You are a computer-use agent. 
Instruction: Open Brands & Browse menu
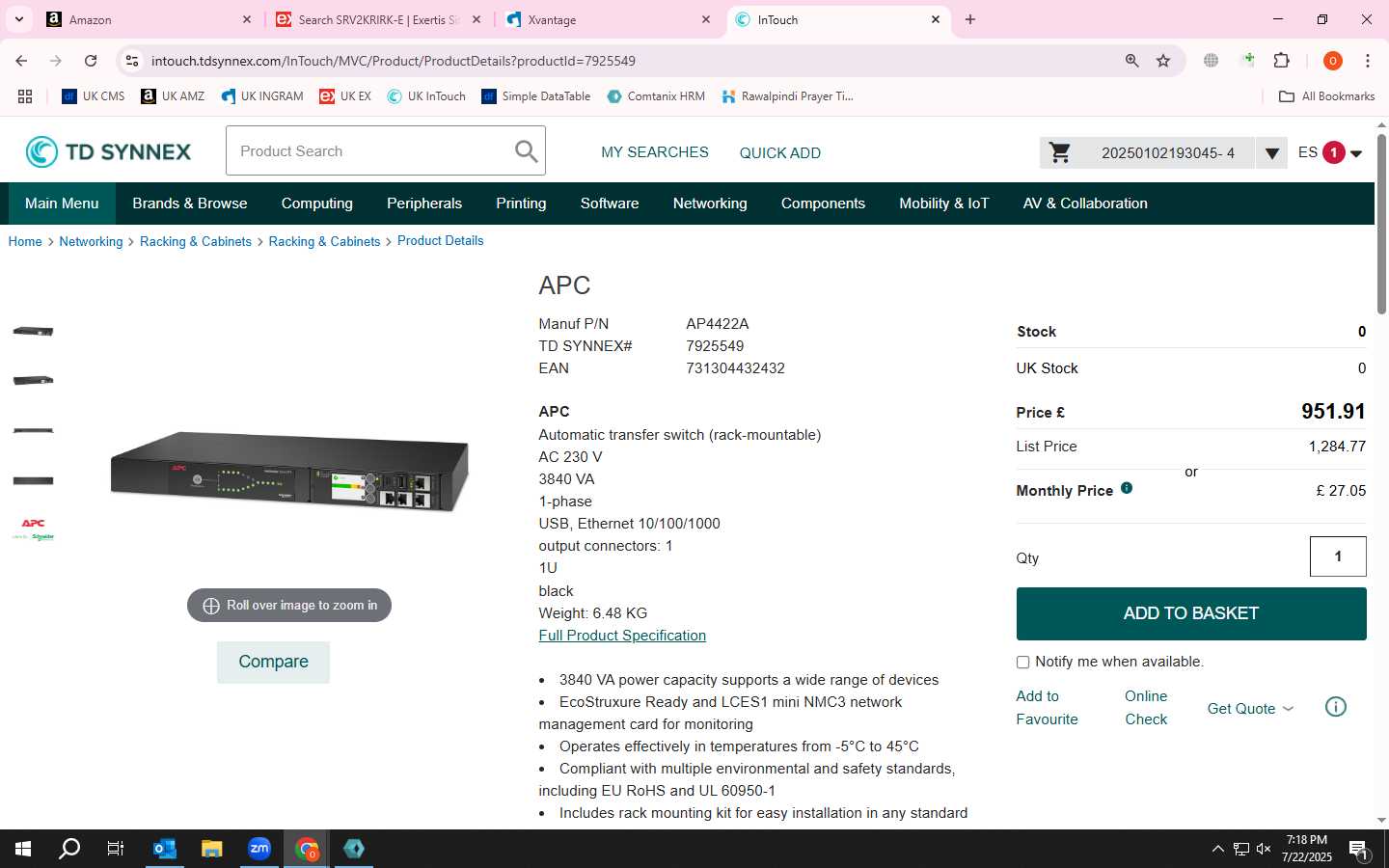pos(190,203)
